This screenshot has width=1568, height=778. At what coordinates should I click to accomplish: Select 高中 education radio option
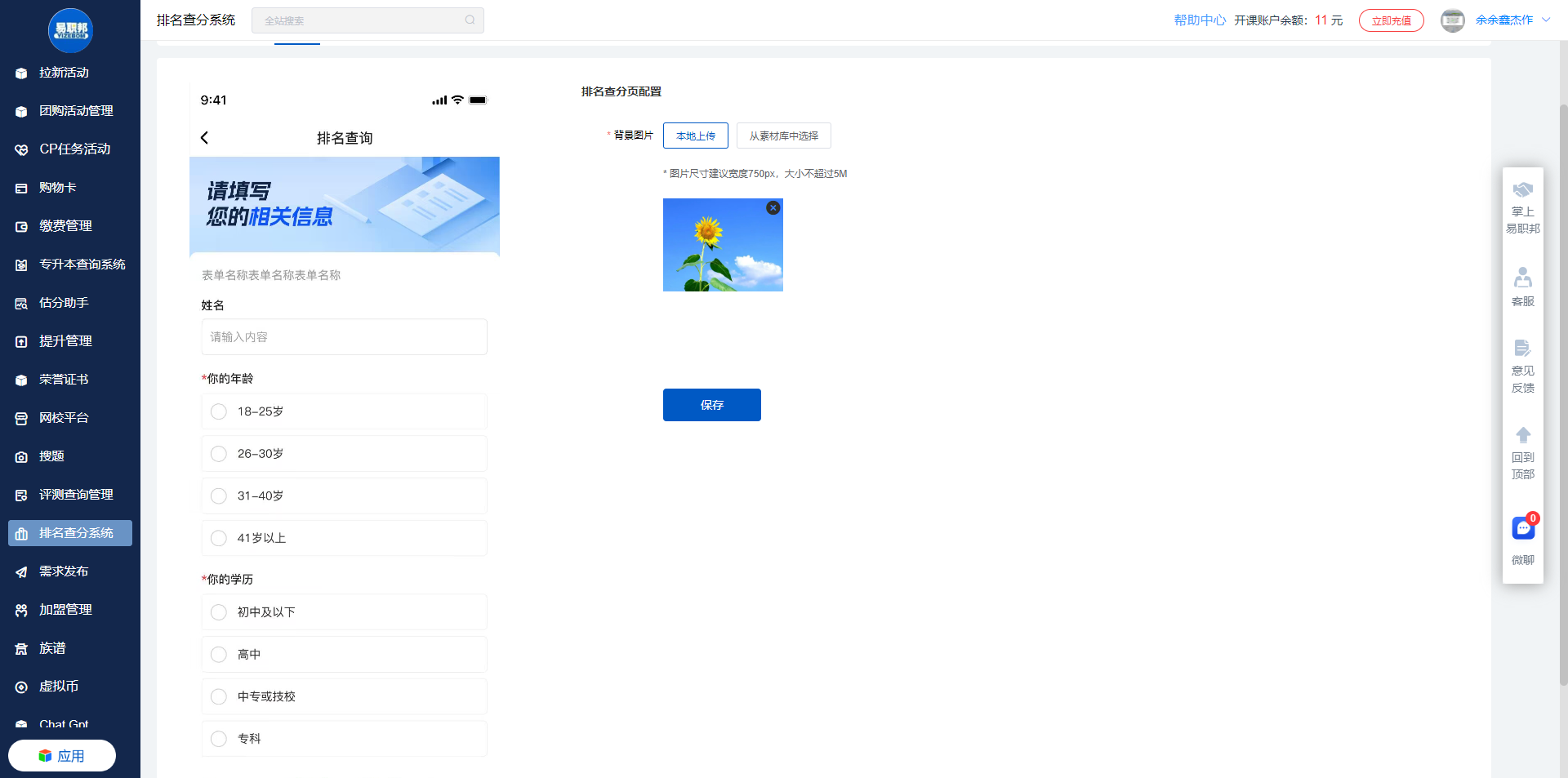(x=219, y=655)
